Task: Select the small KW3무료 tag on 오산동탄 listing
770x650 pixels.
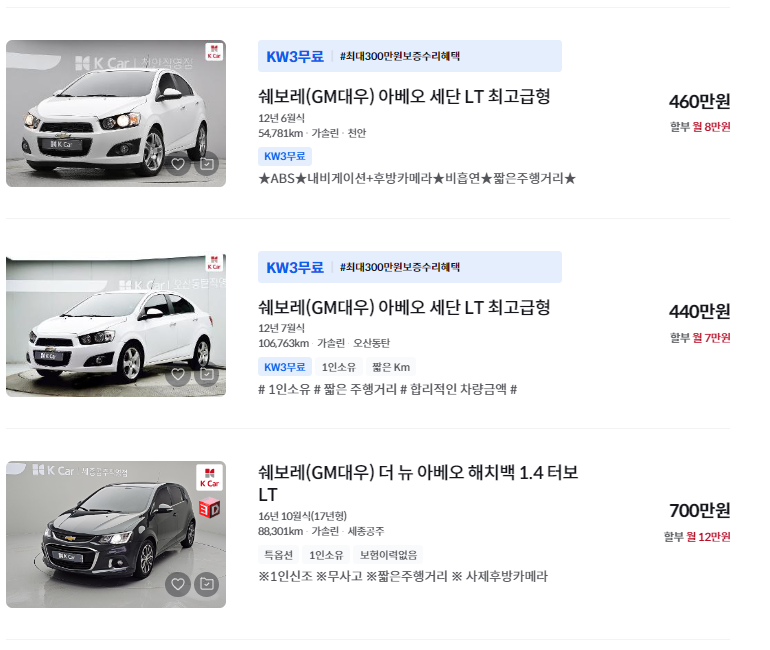Action: tap(285, 367)
